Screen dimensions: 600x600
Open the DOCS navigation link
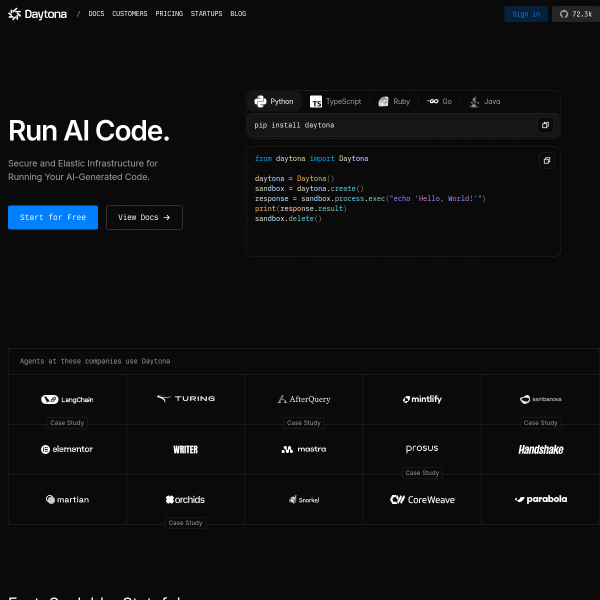(x=96, y=14)
